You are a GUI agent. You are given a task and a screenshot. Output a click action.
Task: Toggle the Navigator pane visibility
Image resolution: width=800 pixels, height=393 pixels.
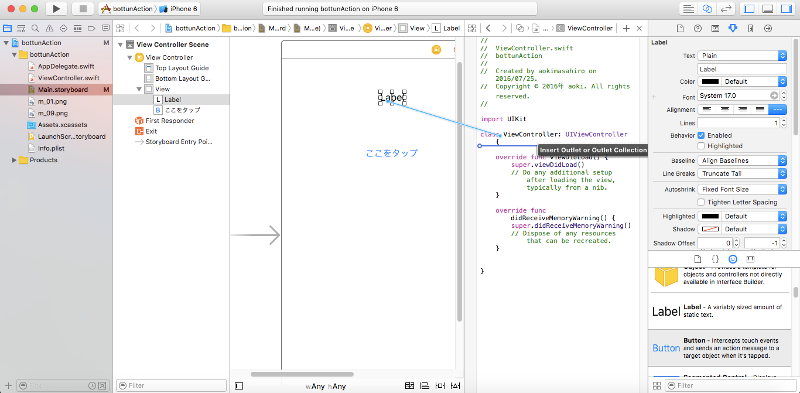[x=749, y=9]
